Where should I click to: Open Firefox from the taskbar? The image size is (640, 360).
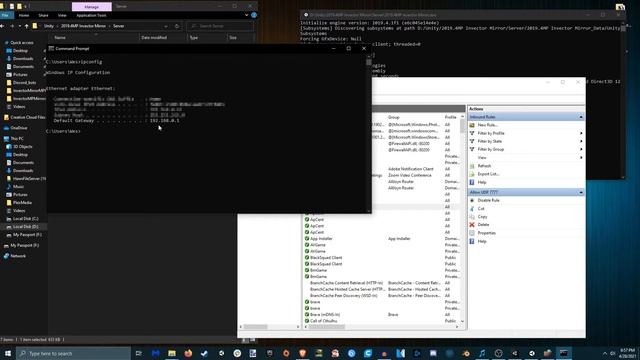click(188, 353)
